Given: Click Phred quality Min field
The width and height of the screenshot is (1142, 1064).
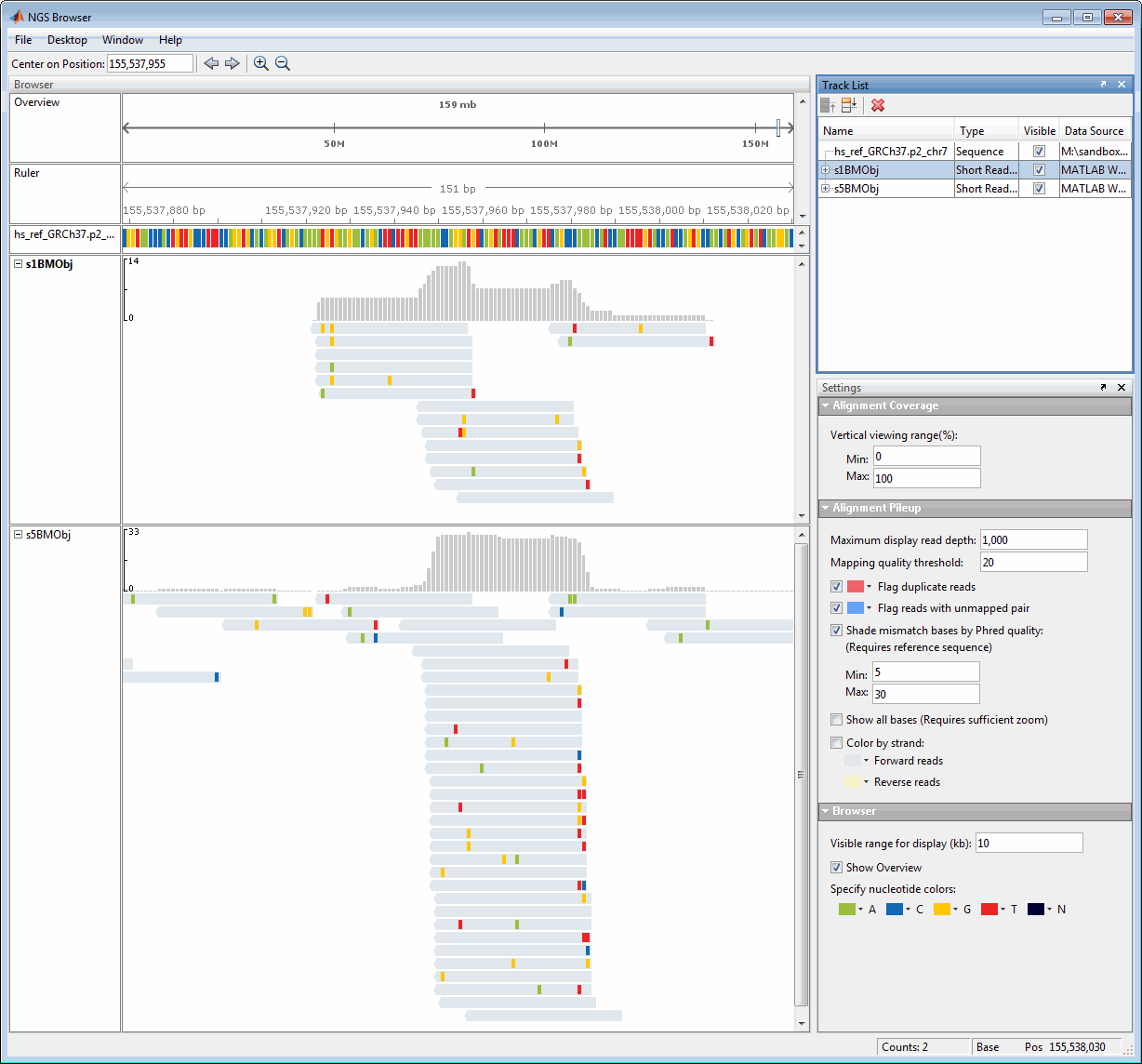Looking at the screenshot, I should (x=925, y=672).
